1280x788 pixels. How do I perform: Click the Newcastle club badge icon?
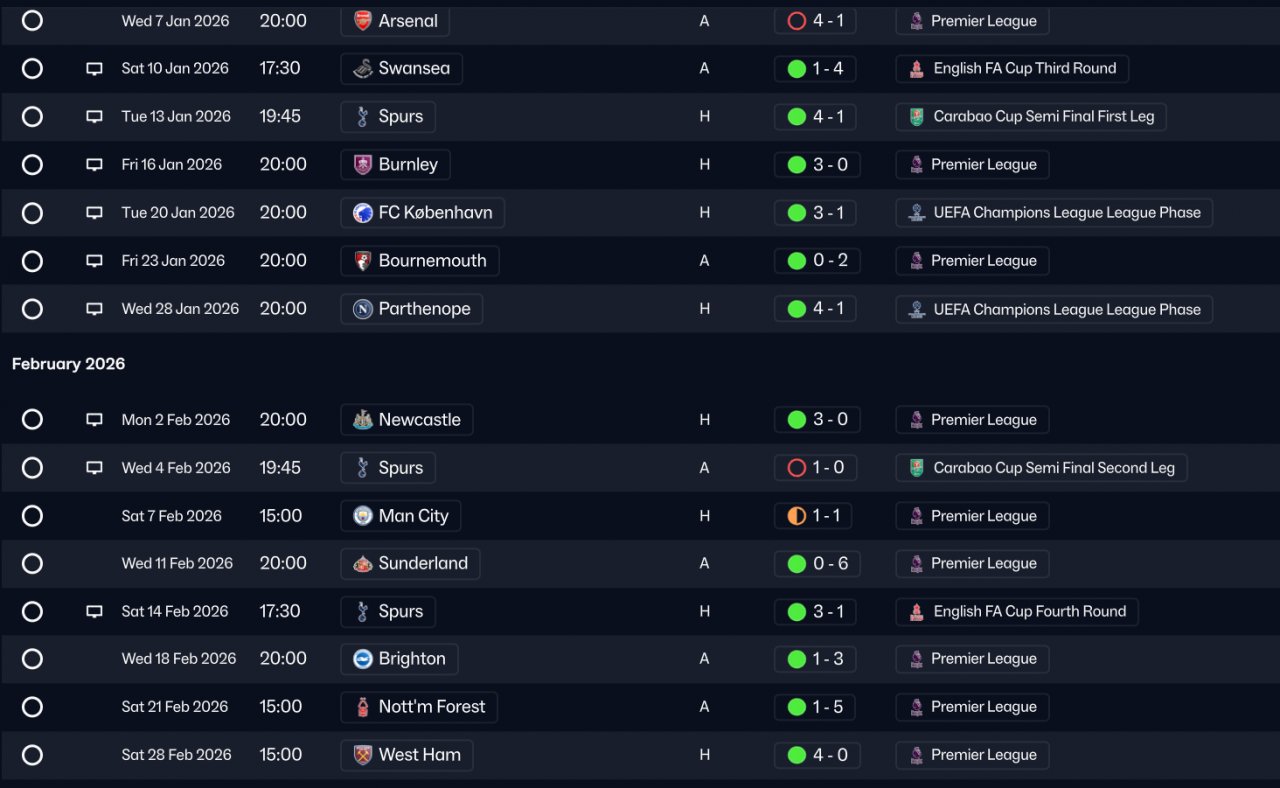coord(363,420)
